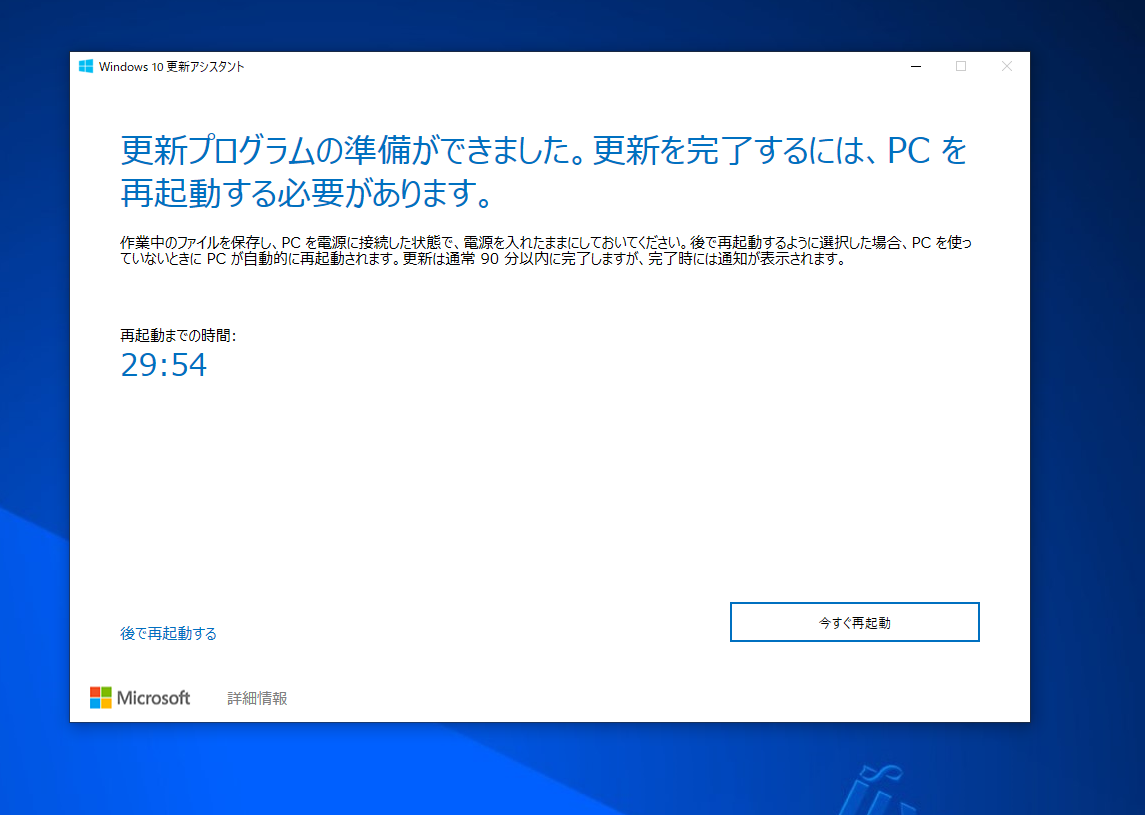
Task: Click the blue desktop wallpaper outside the window
Action: (x=1088, y=400)
